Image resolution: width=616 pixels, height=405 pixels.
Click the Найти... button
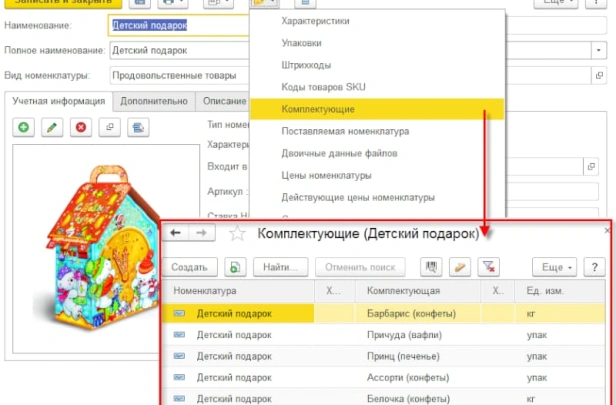(280, 267)
